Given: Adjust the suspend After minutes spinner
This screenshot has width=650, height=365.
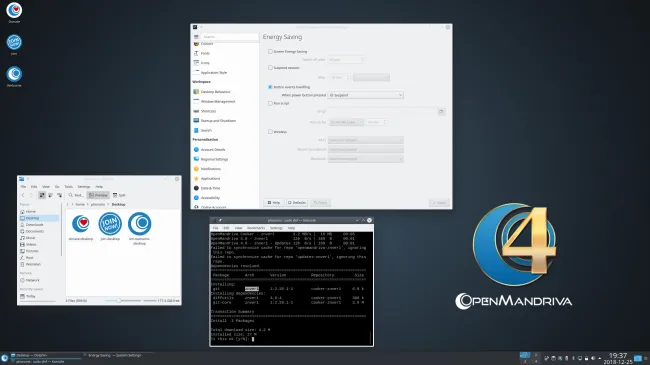Looking at the screenshot, I should pos(340,78).
